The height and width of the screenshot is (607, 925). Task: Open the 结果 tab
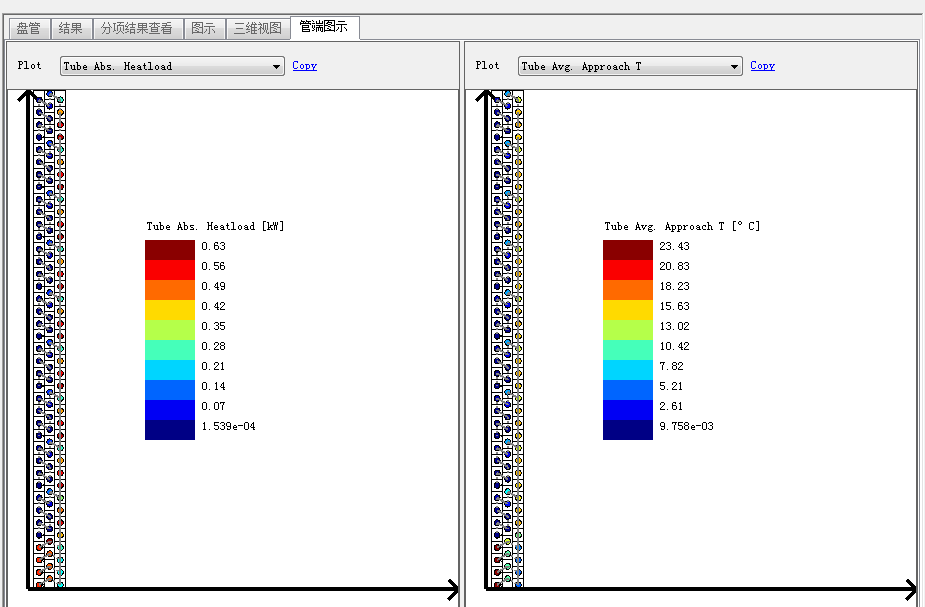(x=71, y=28)
